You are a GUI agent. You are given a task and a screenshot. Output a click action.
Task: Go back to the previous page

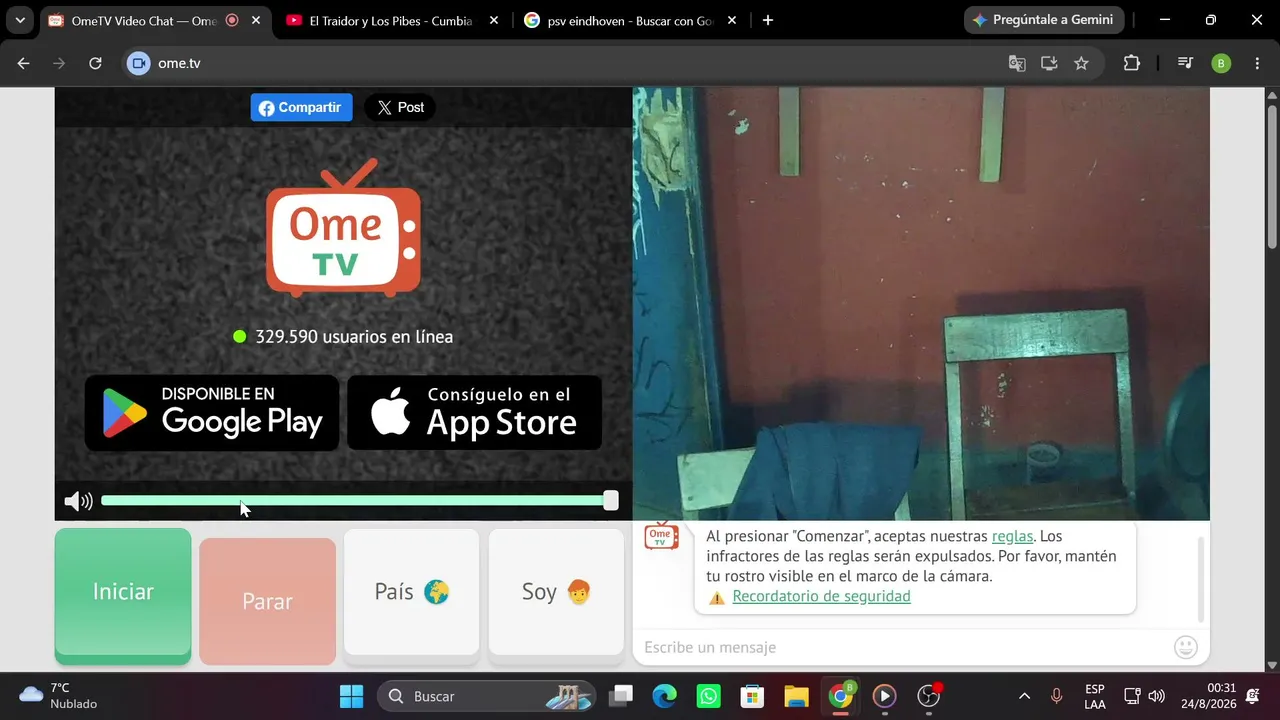tap(24, 63)
